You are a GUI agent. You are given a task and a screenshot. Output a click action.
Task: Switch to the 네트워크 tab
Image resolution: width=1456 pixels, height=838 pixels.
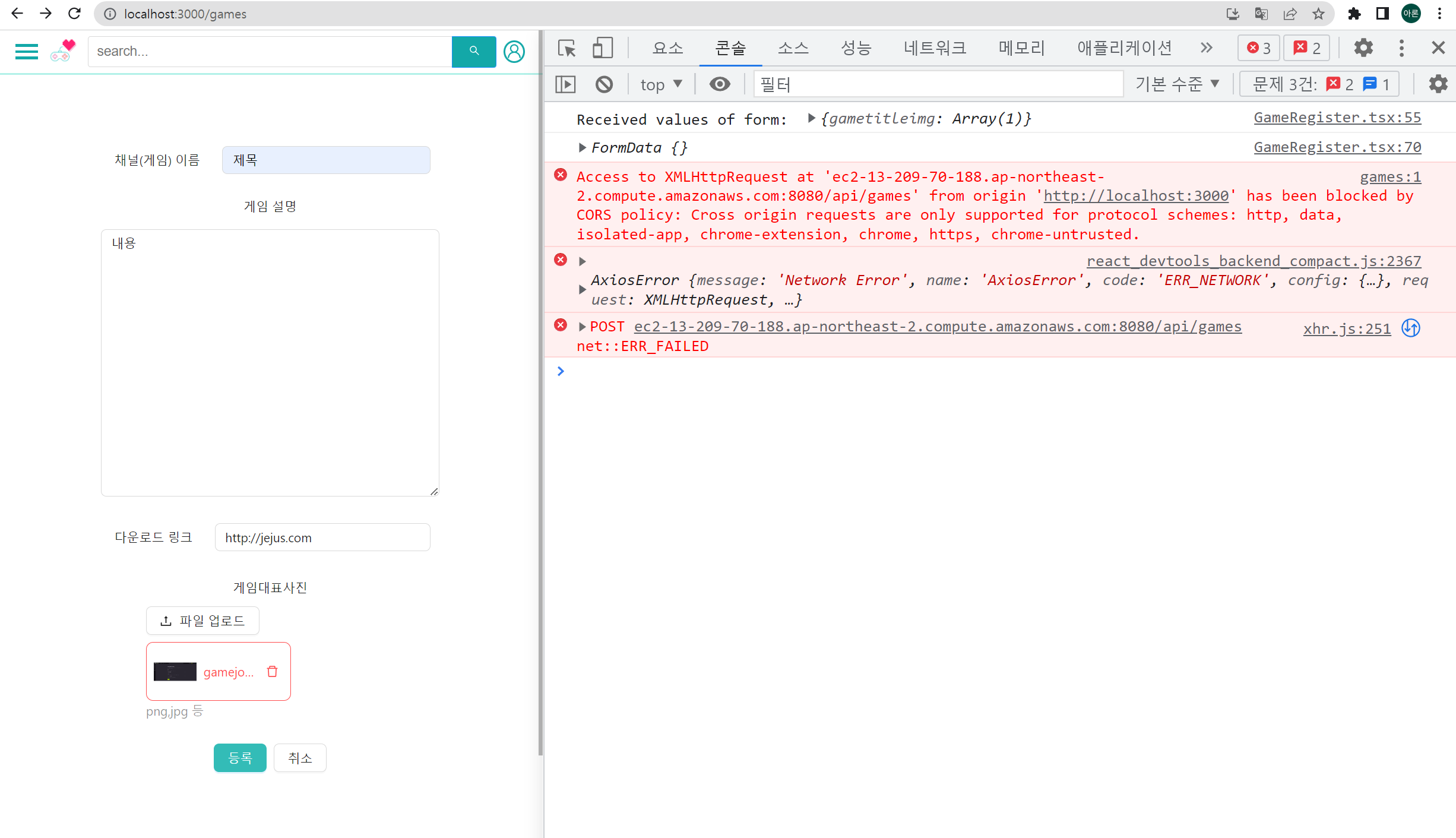click(935, 48)
